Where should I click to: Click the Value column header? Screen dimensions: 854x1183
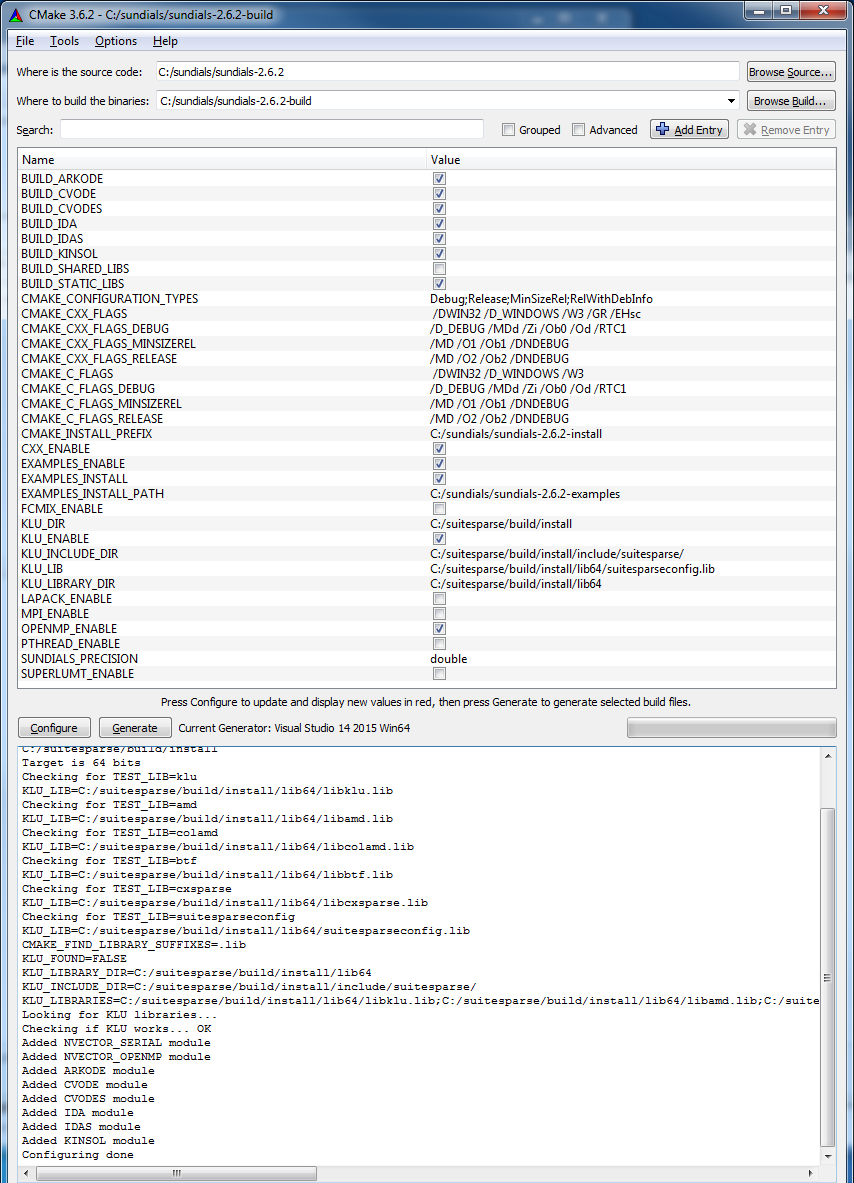631,160
